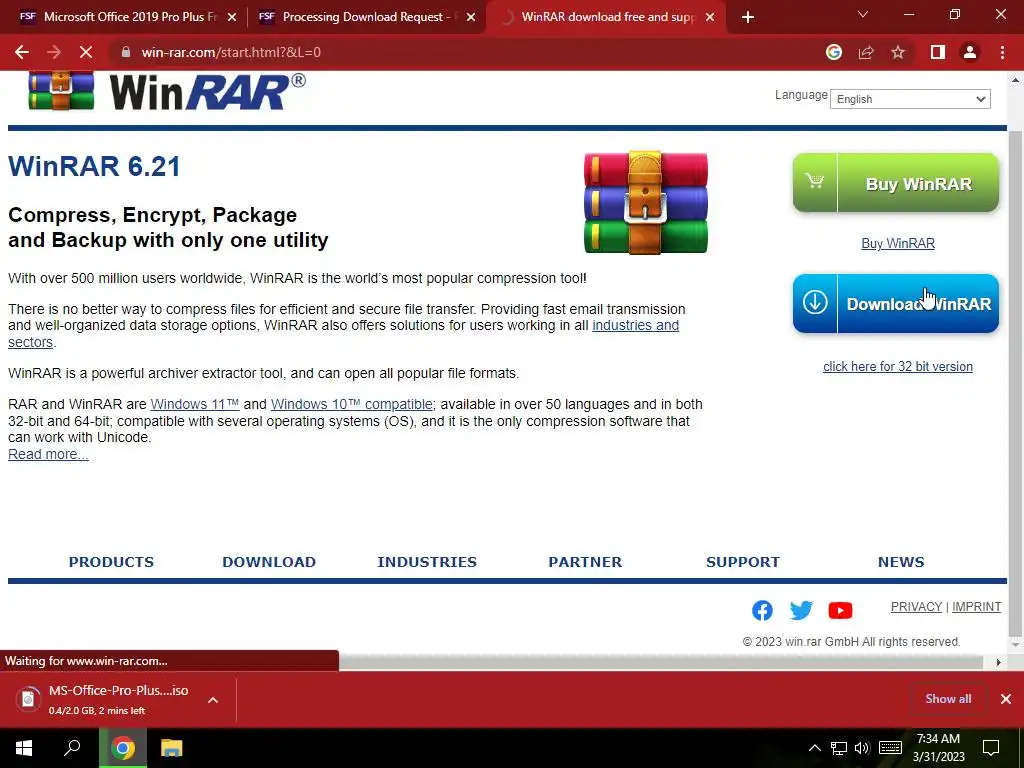Click the forward navigation arrow
The width and height of the screenshot is (1024, 768).
54,52
